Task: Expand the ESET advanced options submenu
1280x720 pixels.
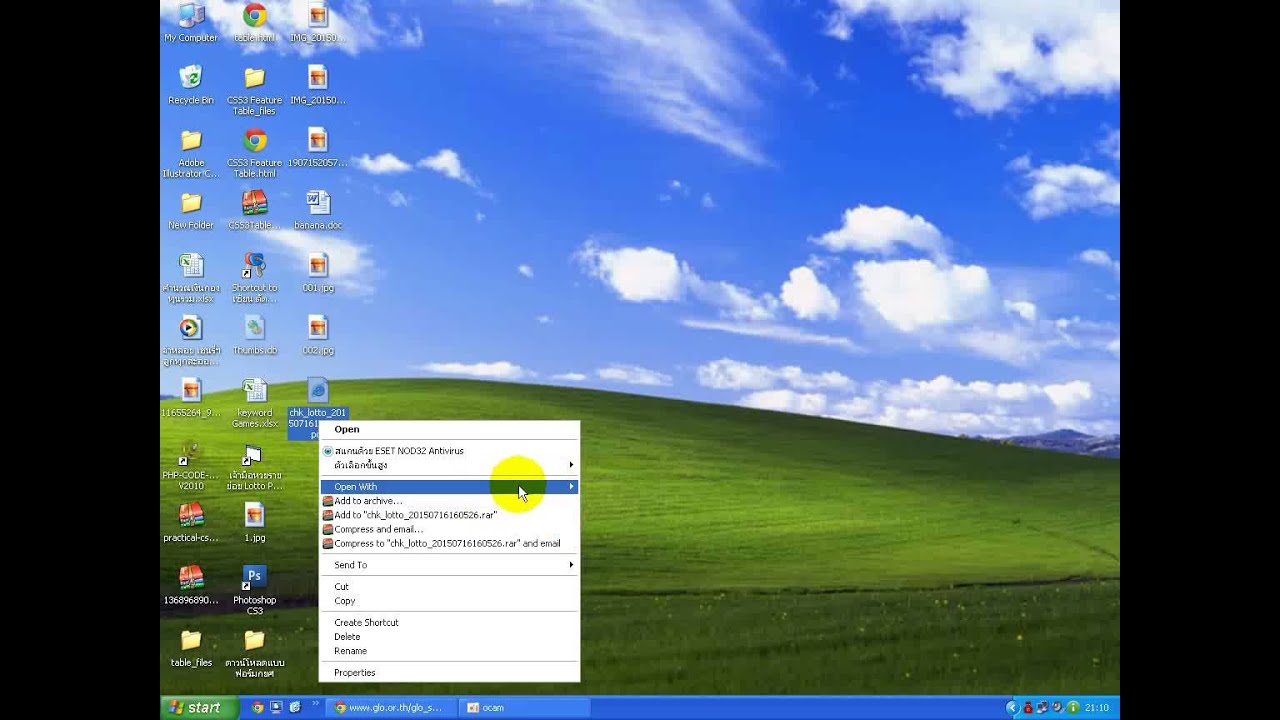Action: coord(449,465)
